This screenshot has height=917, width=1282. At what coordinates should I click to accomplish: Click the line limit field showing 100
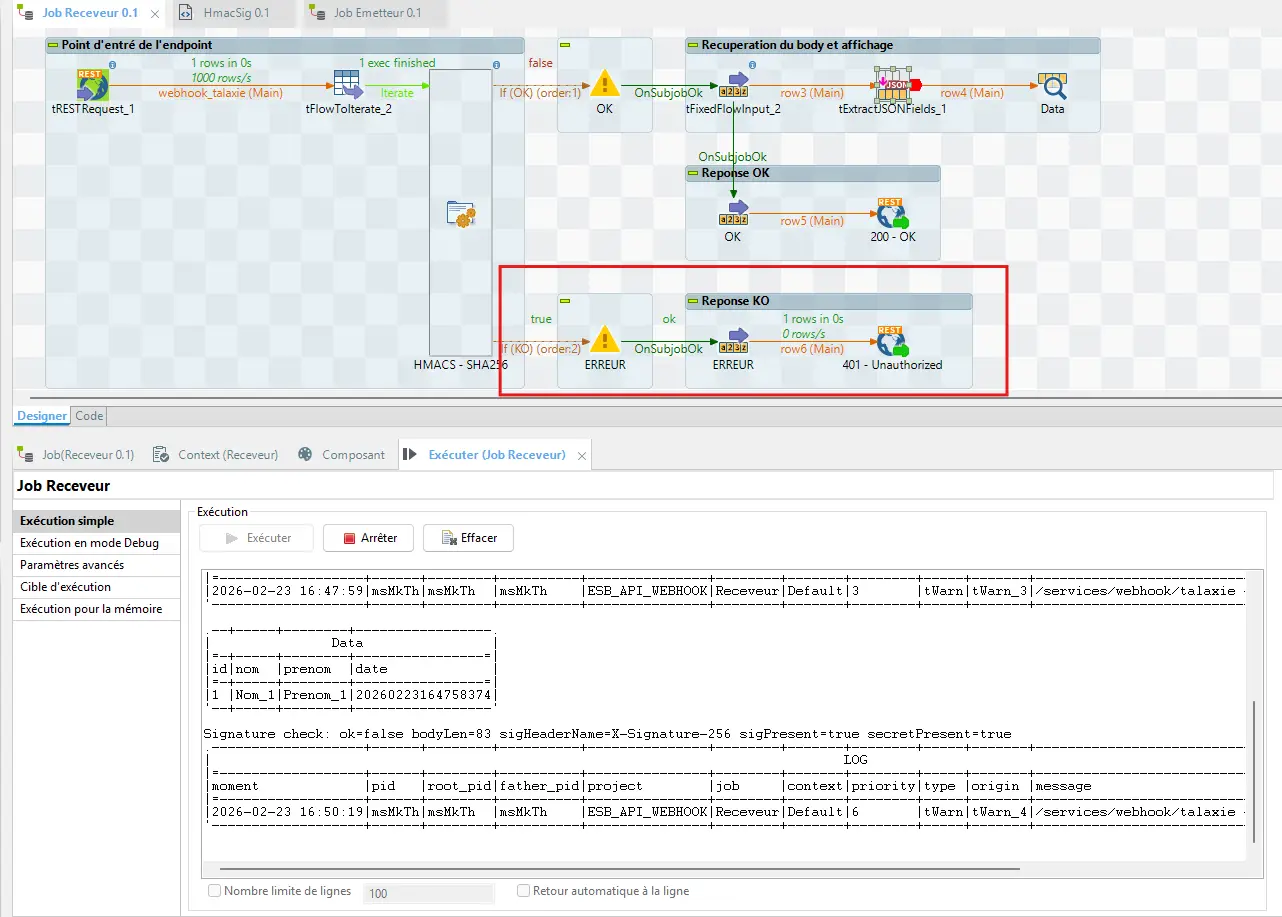coord(428,893)
